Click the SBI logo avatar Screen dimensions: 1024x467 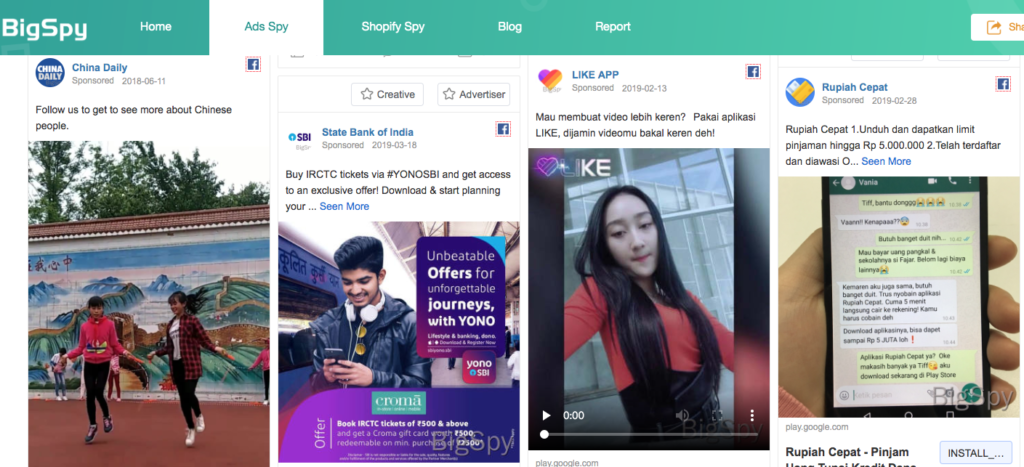click(x=300, y=138)
